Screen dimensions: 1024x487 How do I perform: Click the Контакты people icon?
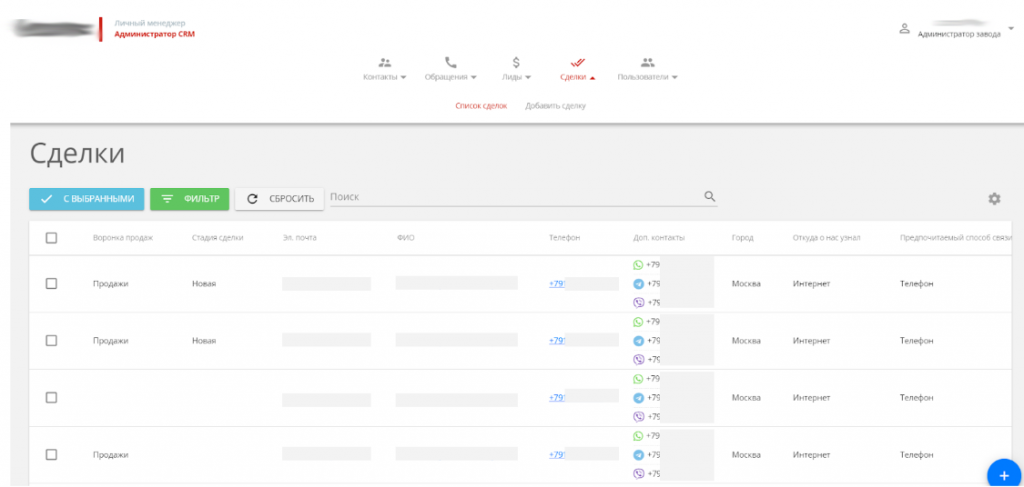point(385,63)
